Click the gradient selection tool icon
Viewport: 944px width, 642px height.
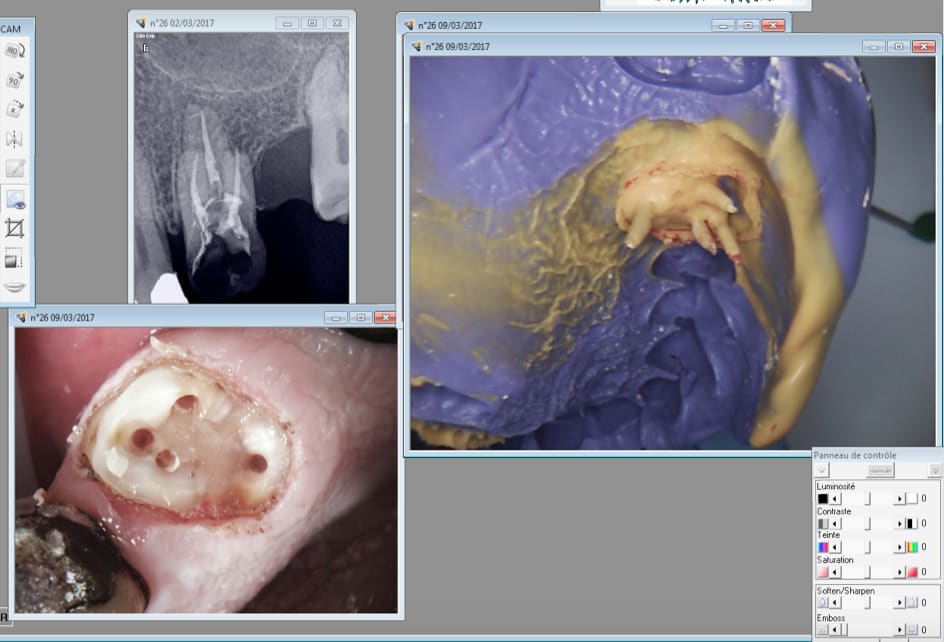point(15,258)
